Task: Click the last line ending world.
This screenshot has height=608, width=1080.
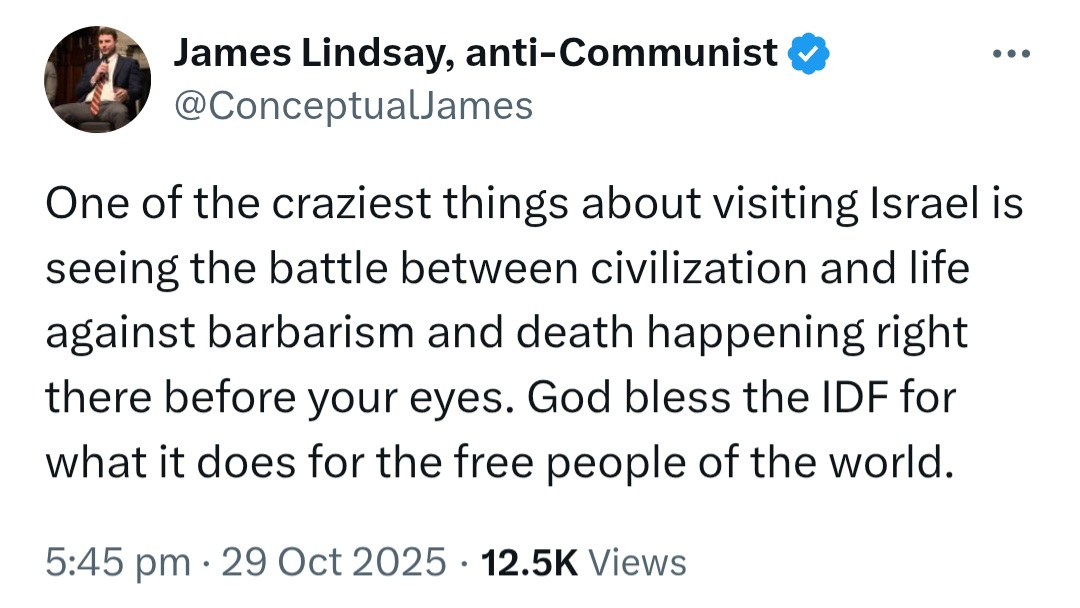Action: click(500, 462)
